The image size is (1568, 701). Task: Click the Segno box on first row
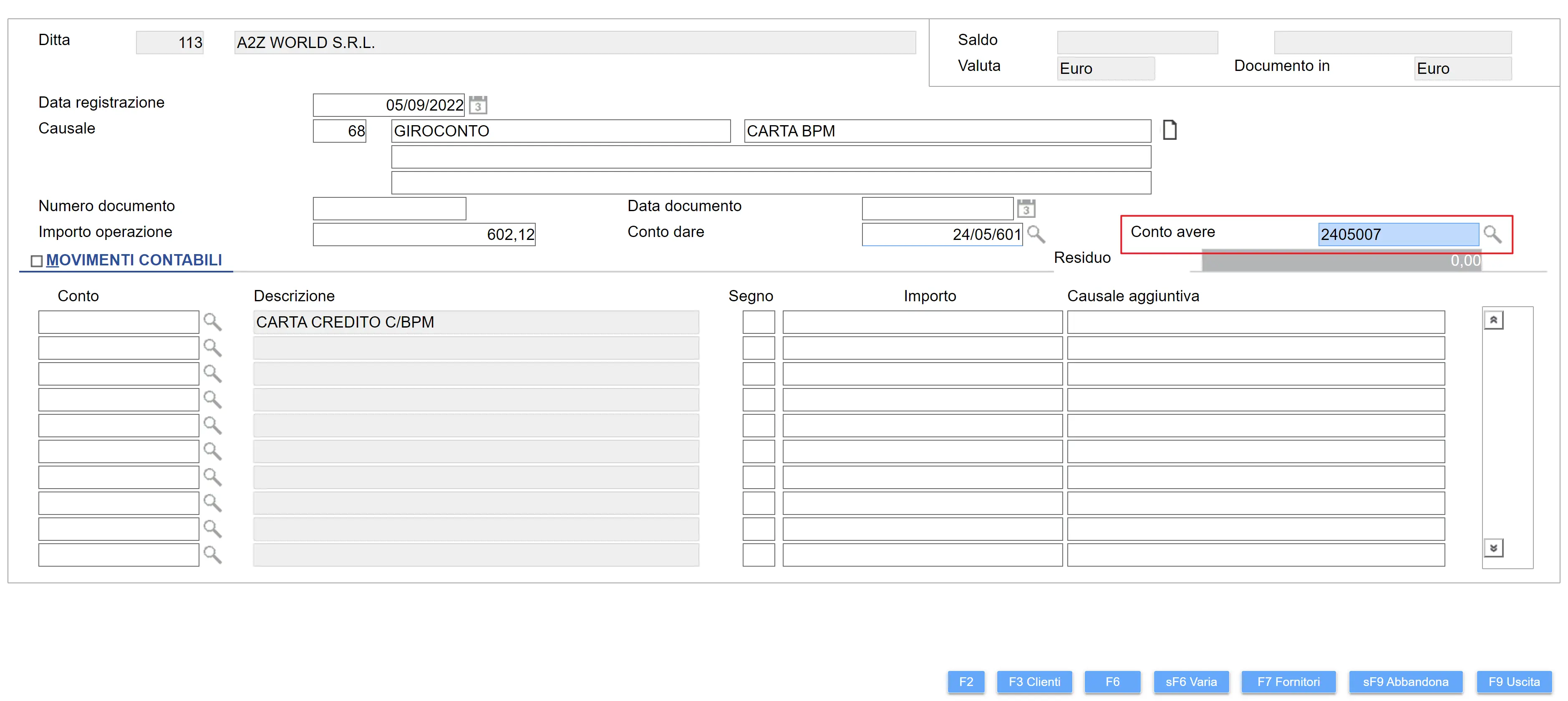(759, 322)
